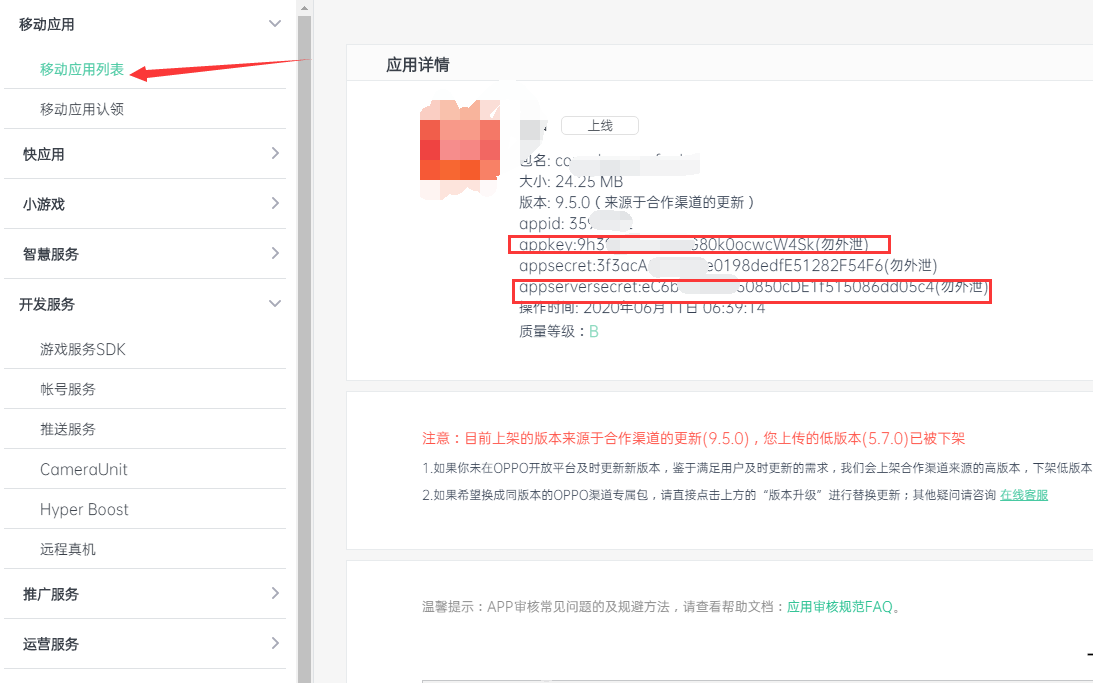Click the 大小: 24.25 MB text
This screenshot has height=683, width=1093.
571,182
